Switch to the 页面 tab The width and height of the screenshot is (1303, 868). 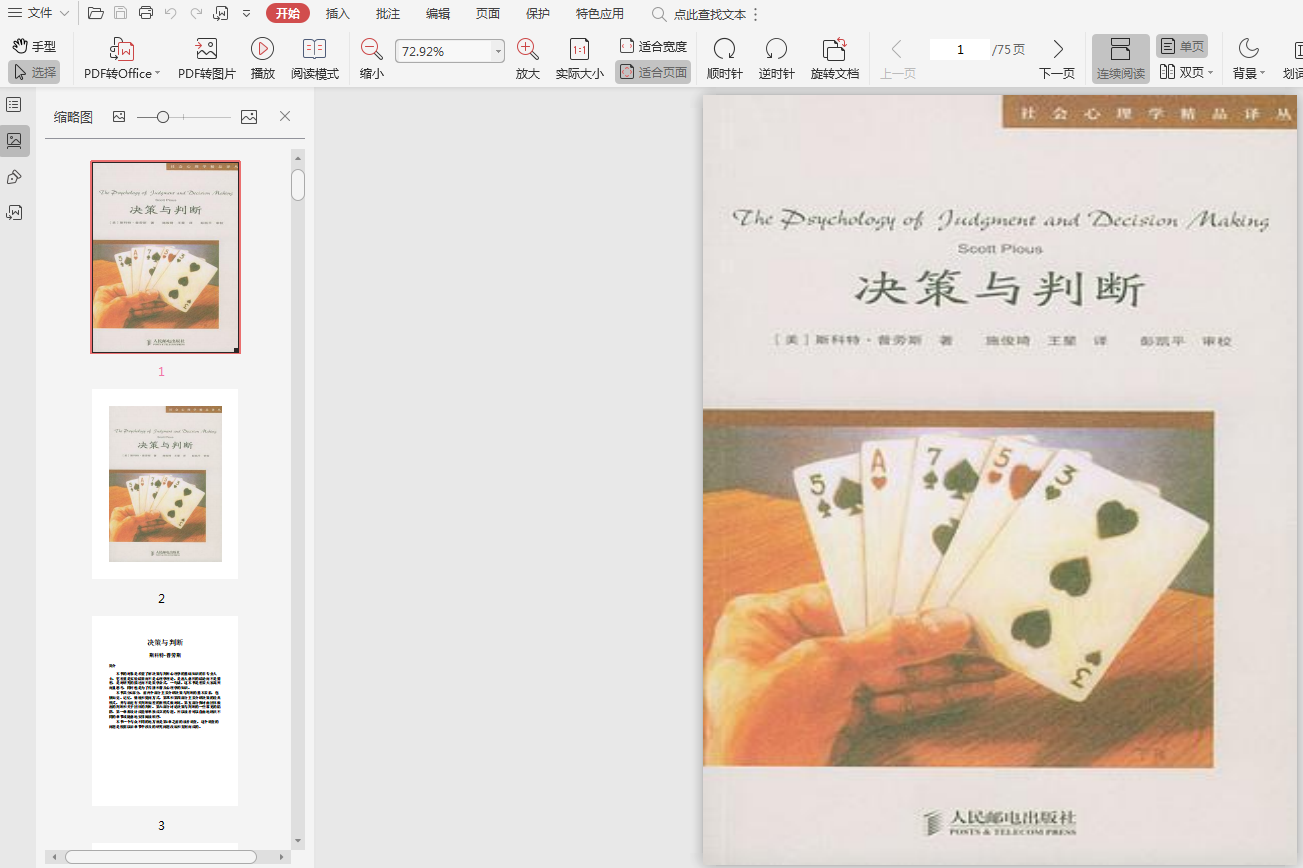(488, 13)
